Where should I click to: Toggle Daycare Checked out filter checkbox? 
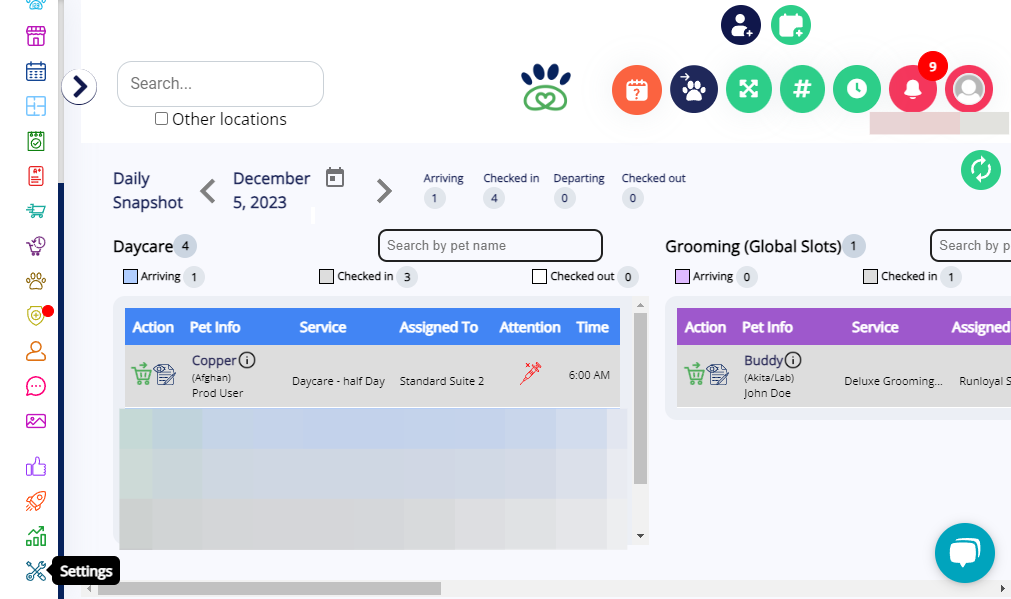tap(539, 277)
